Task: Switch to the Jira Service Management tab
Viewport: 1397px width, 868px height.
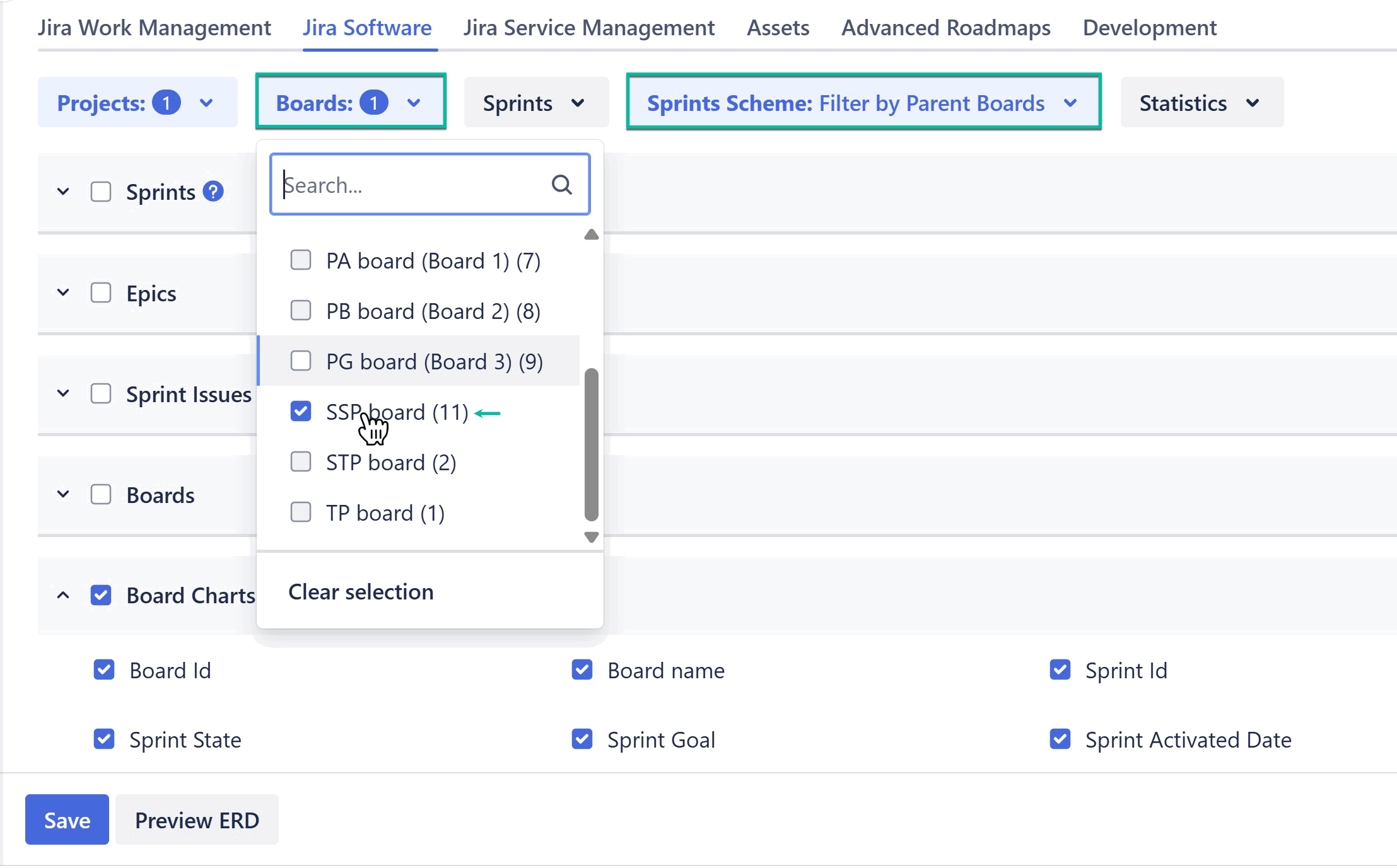Action: [x=589, y=27]
